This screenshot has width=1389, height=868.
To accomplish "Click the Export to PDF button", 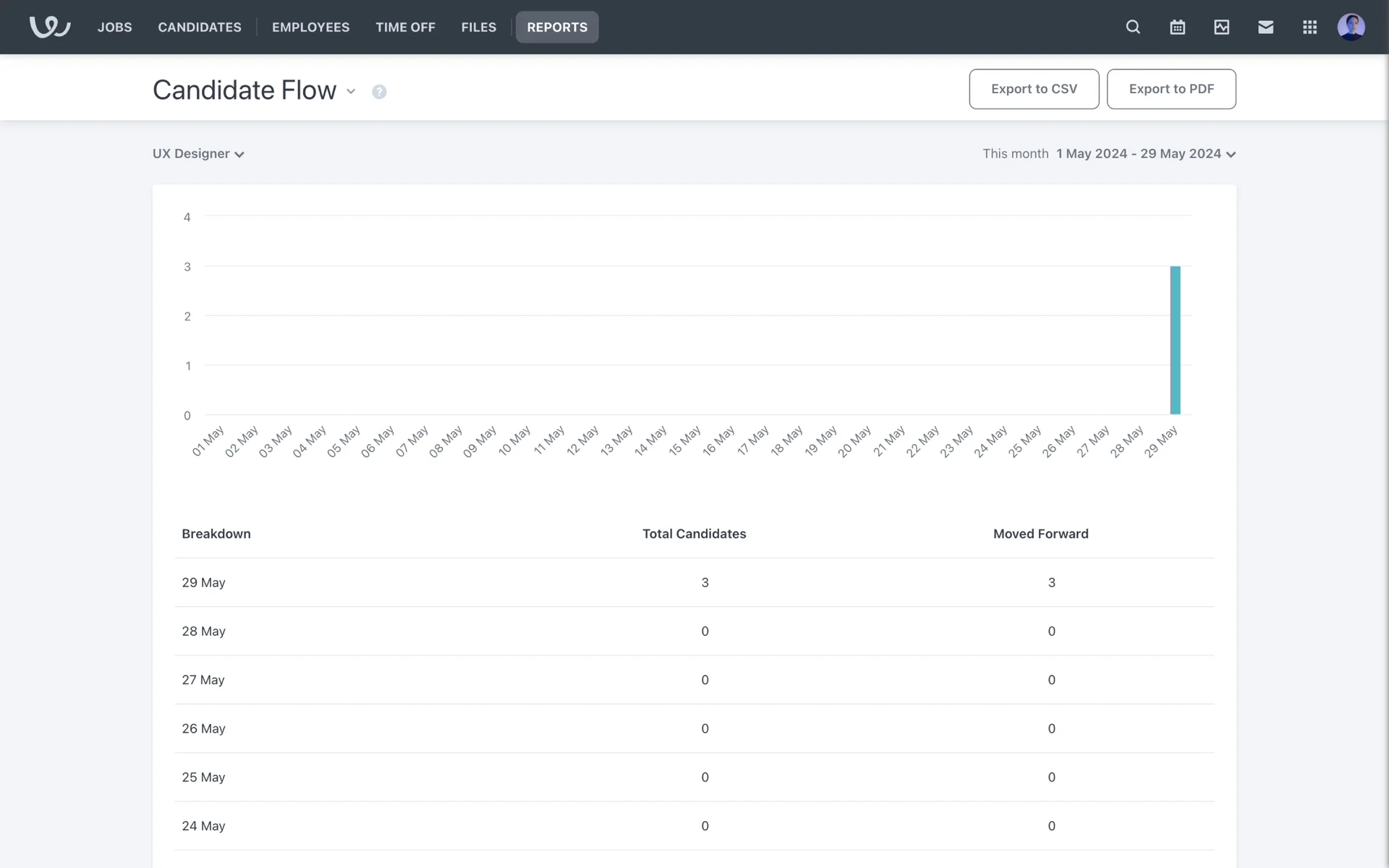I will pyautogui.click(x=1171, y=89).
